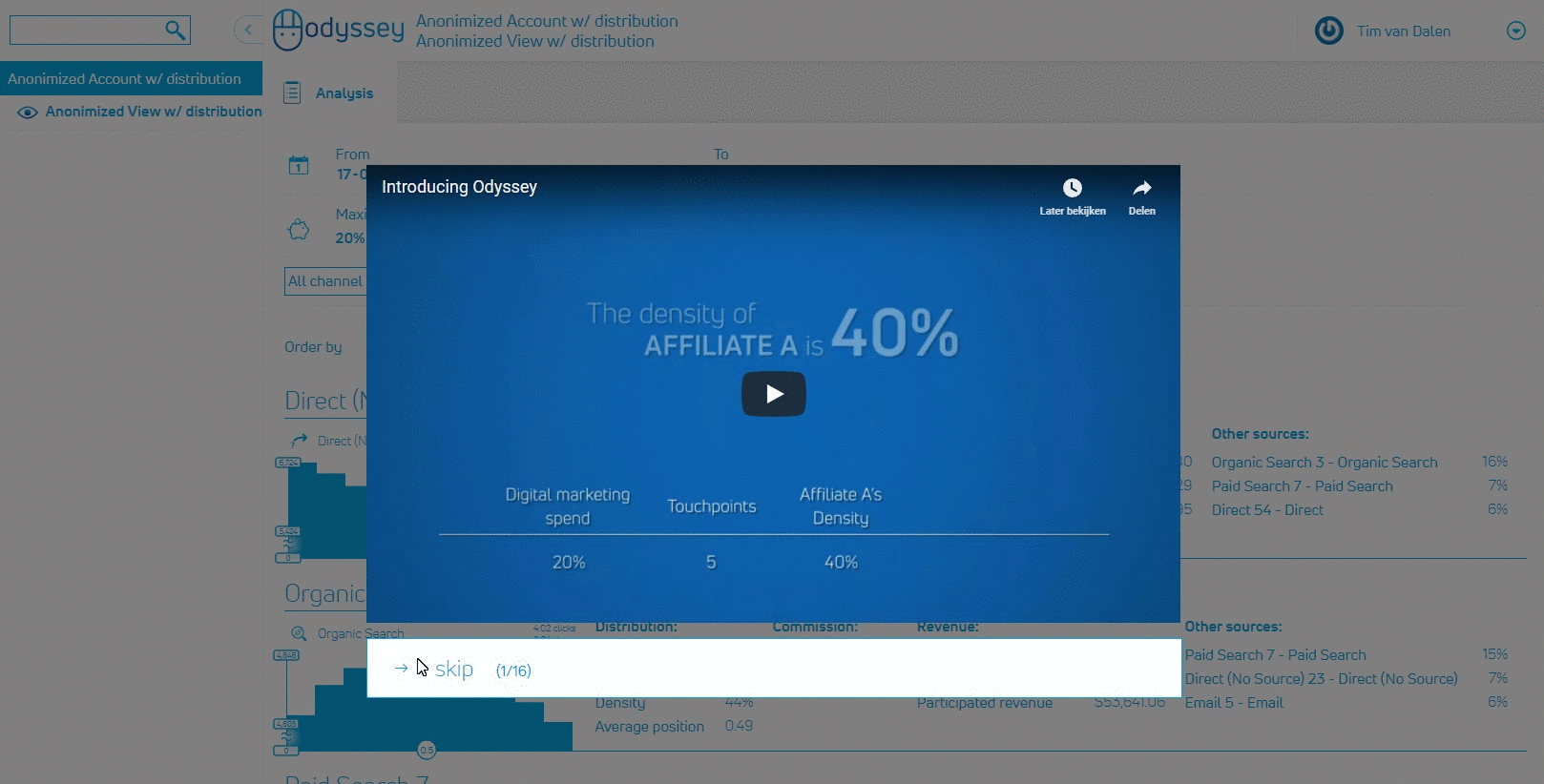This screenshot has height=784, width=1544.
Task: Click the user power avatar icon
Action: (1328, 31)
